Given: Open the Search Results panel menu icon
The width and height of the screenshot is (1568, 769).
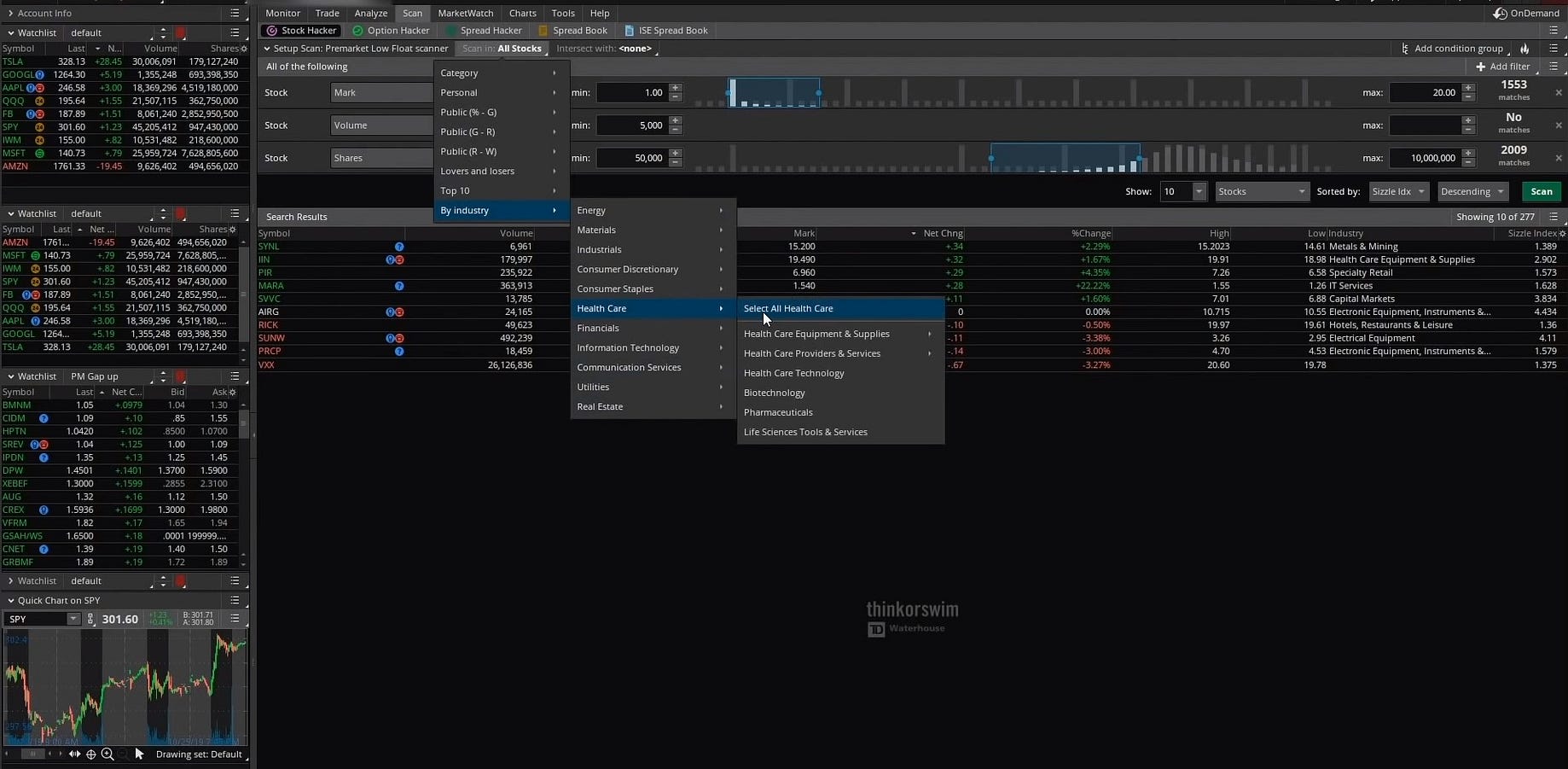Looking at the screenshot, I should point(1554,217).
